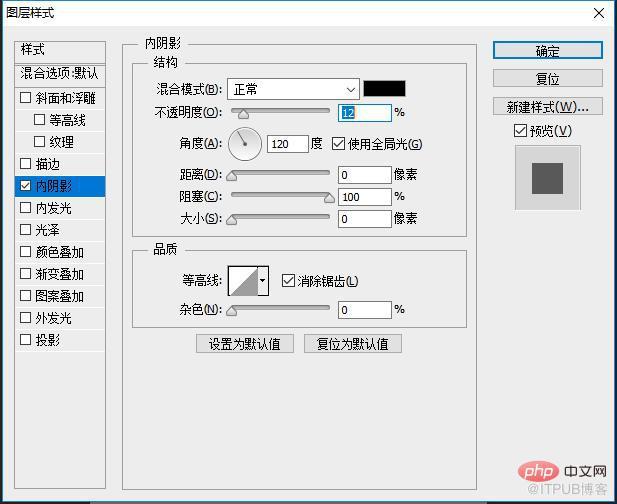Toggle 使用全局光 checkbox
Screen dimensions: 617x504
[338, 144]
